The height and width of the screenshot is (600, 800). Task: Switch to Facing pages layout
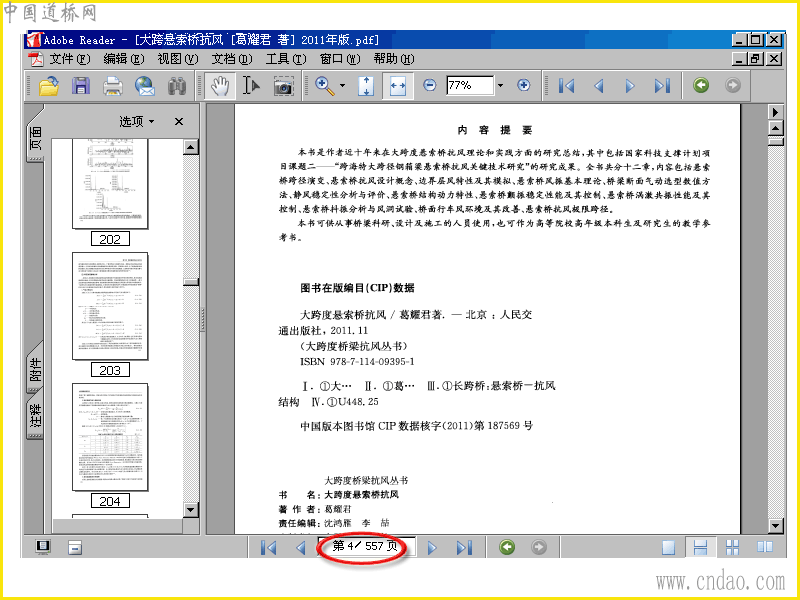(x=765, y=547)
